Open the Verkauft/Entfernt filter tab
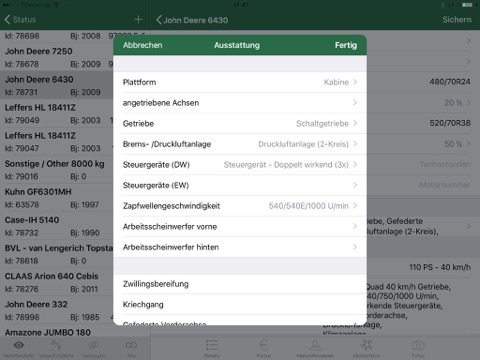 coord(56,348)
